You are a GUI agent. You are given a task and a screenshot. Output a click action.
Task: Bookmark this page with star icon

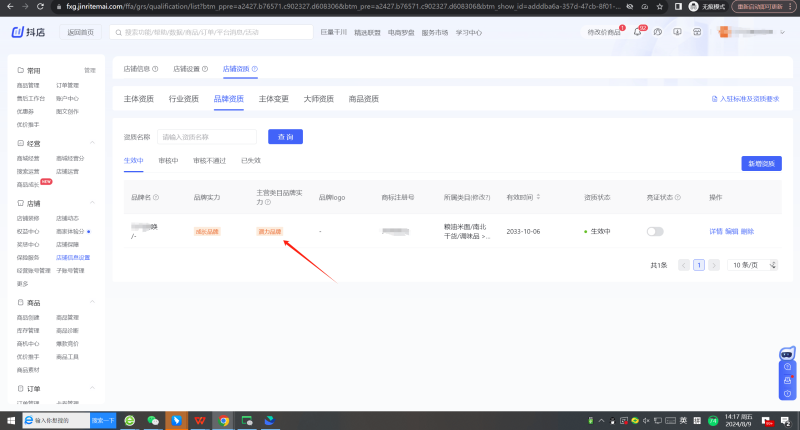tap(660, 7)
